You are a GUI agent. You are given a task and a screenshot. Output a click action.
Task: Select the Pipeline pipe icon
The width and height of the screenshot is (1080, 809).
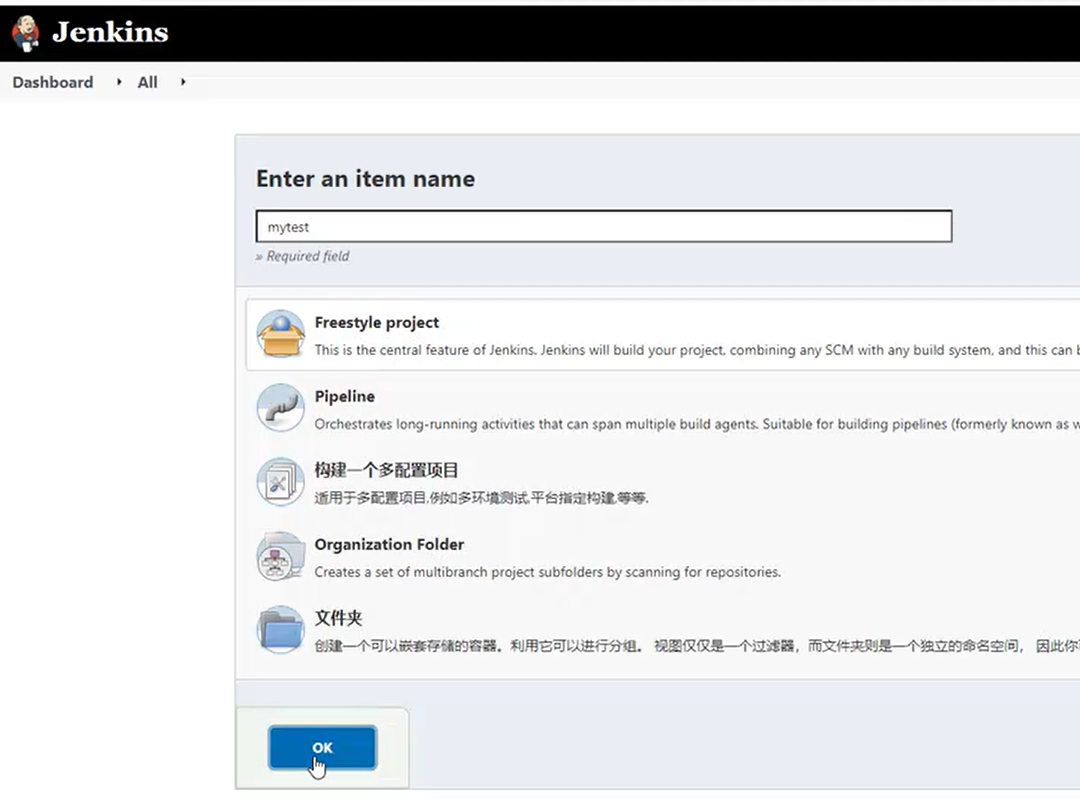[x=280, y=408]
